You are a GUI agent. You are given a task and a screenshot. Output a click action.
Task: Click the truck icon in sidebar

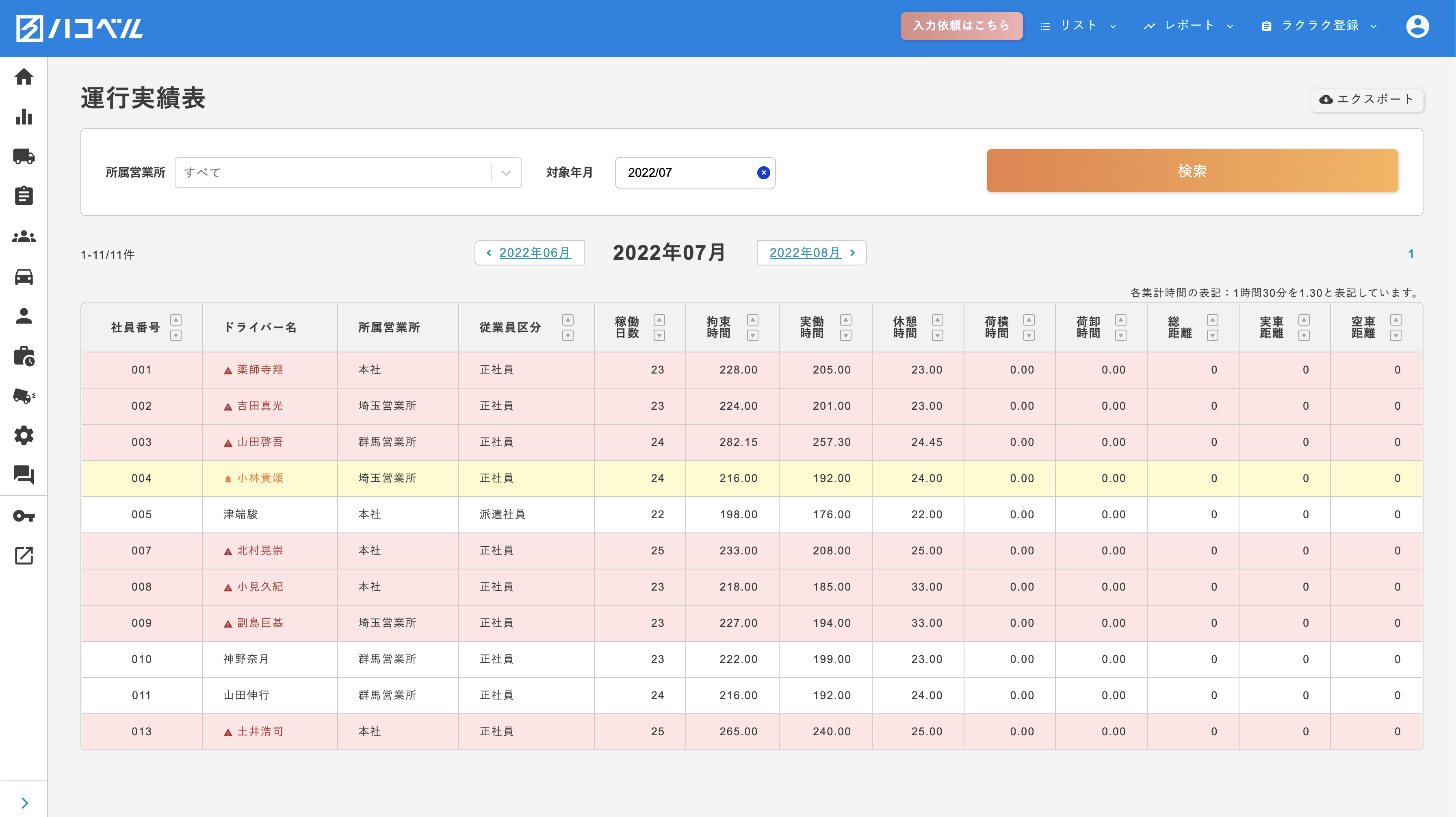tap(24, 156)
